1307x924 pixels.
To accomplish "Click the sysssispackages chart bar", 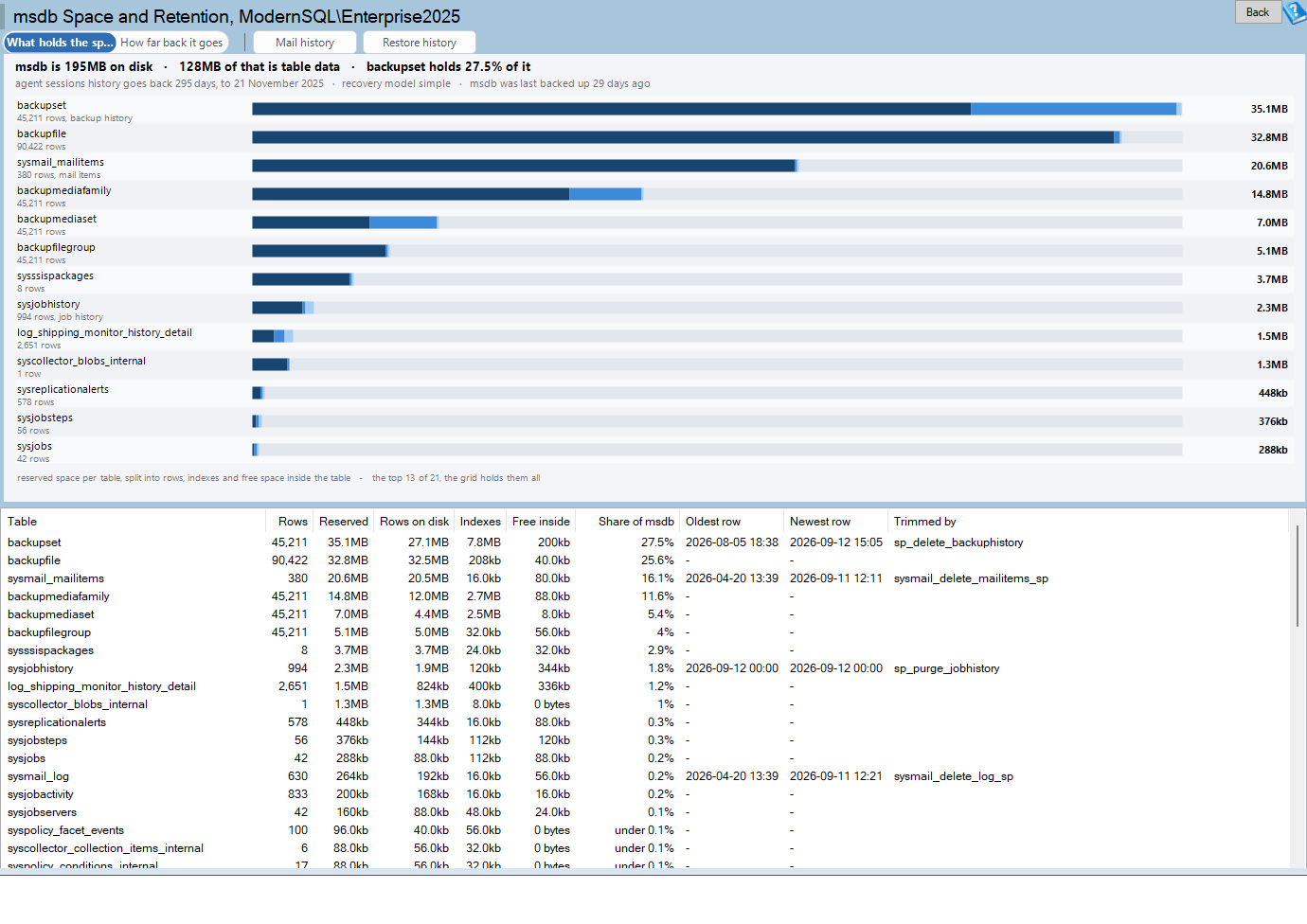I will tap(302, 279).
